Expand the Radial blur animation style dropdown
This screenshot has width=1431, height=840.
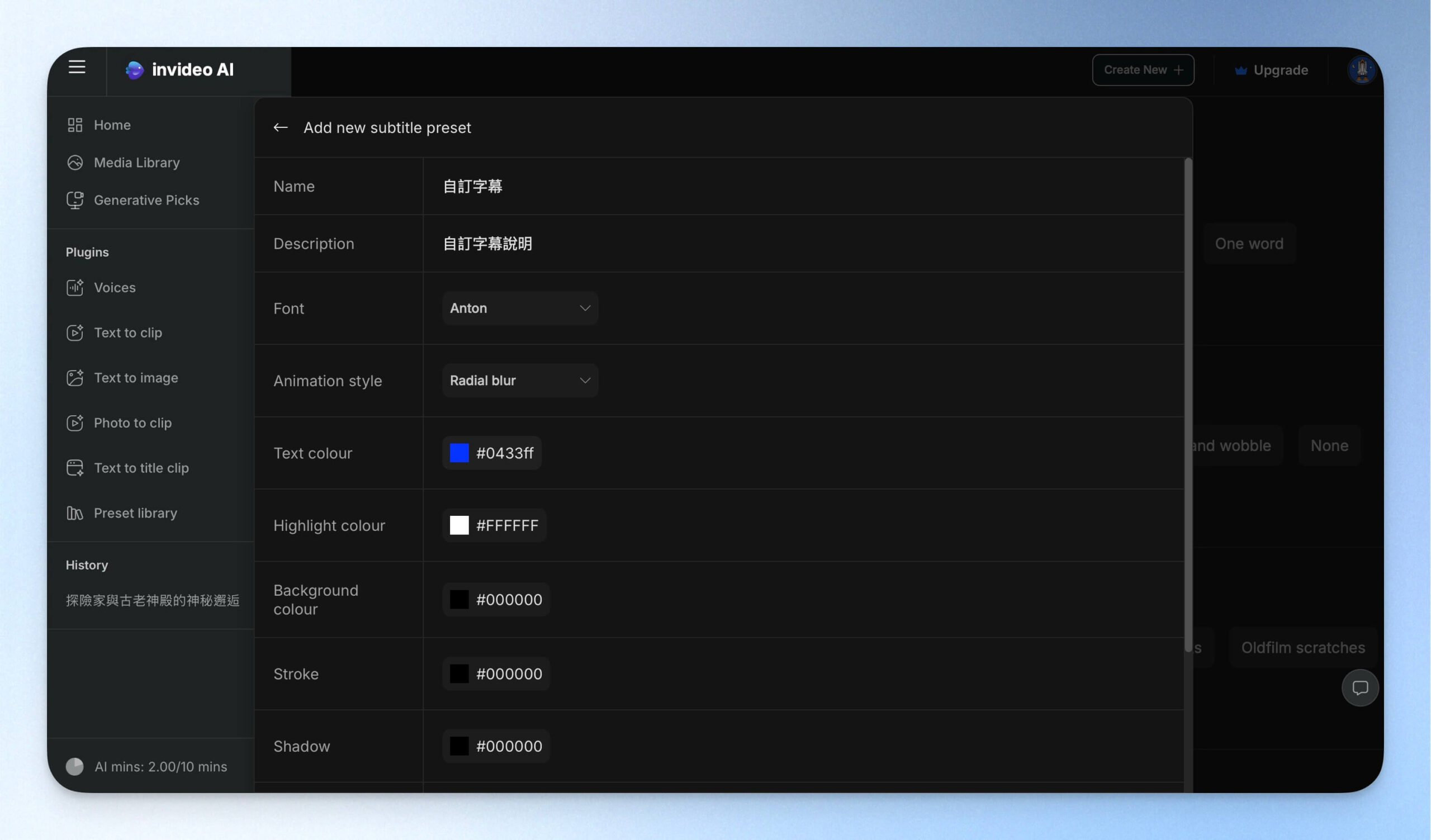point(520,380)
